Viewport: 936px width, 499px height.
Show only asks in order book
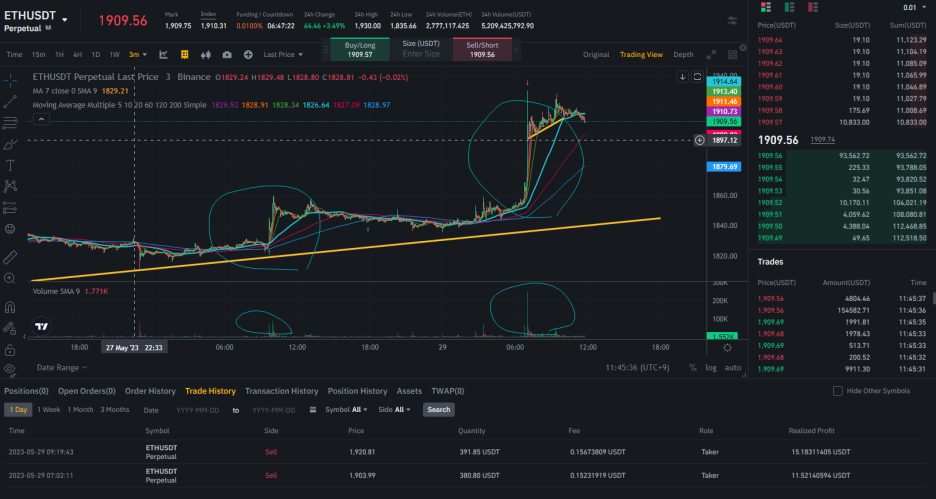[x=812, y=7]
